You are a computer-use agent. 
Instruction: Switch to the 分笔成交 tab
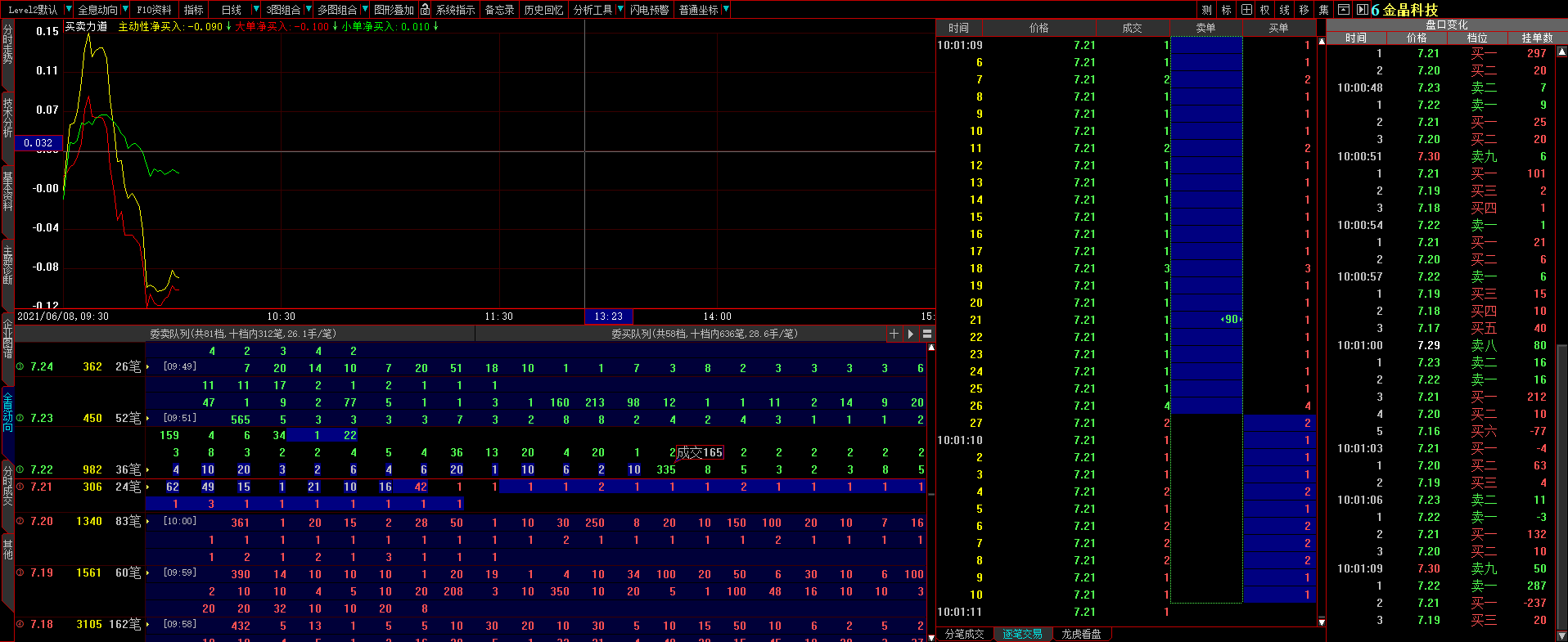pos(965,634)
